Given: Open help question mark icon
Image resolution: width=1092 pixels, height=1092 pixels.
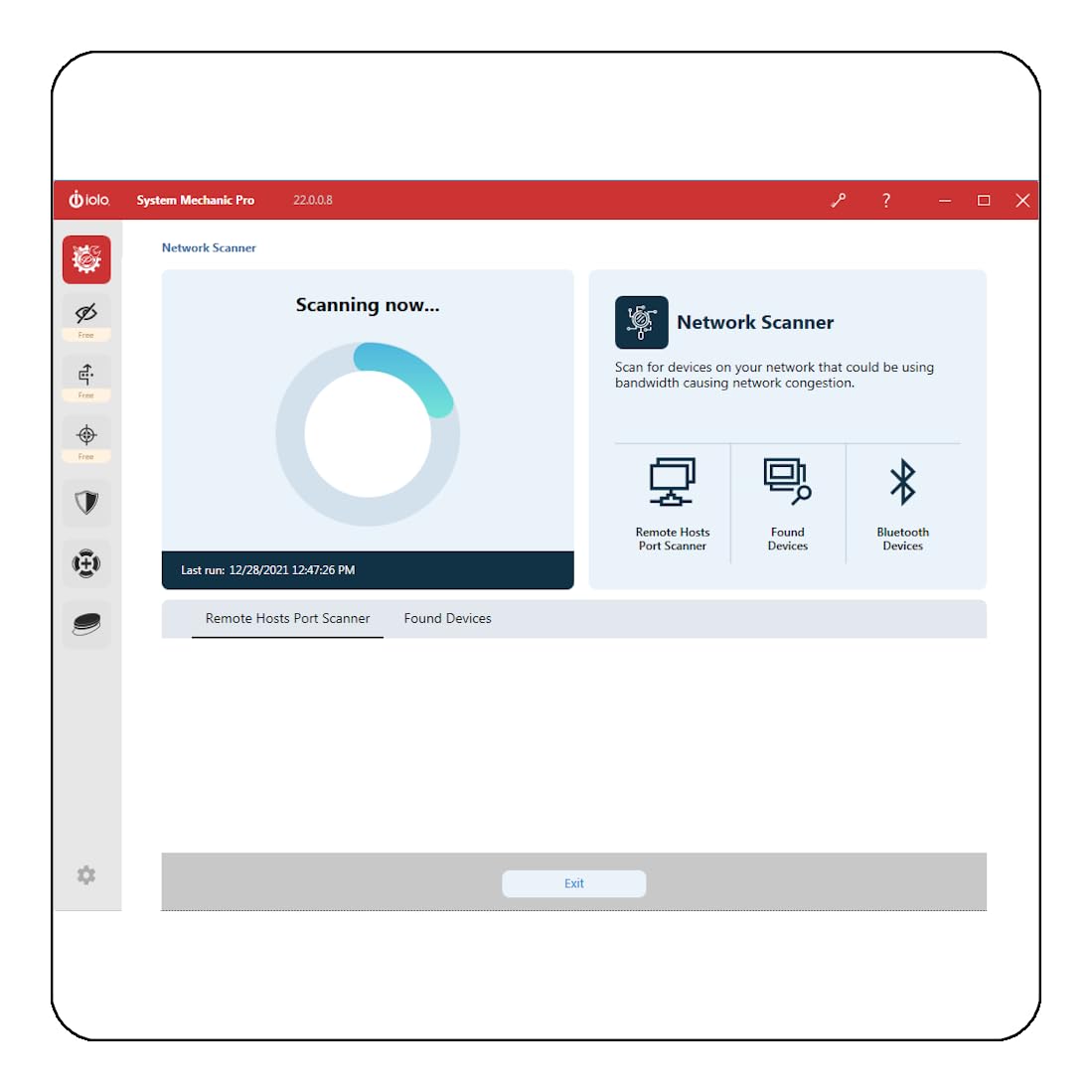Looking at the screenshot, I should [x=886, y=201].
